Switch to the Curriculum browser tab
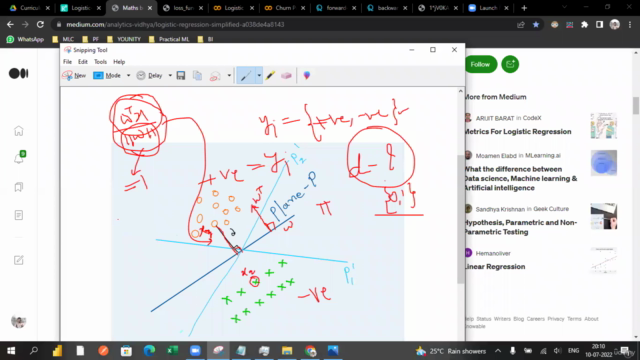 (29, 8)
